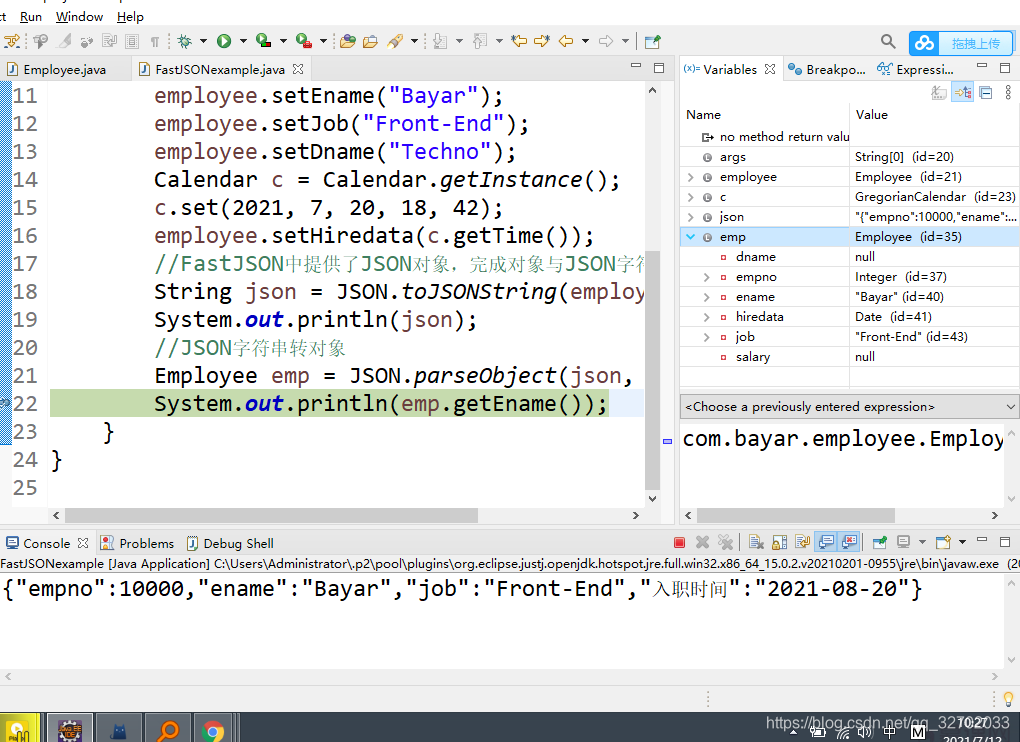Click the Open Console icon
Screen dimensions: 1020x742
[x=943, y=542]
